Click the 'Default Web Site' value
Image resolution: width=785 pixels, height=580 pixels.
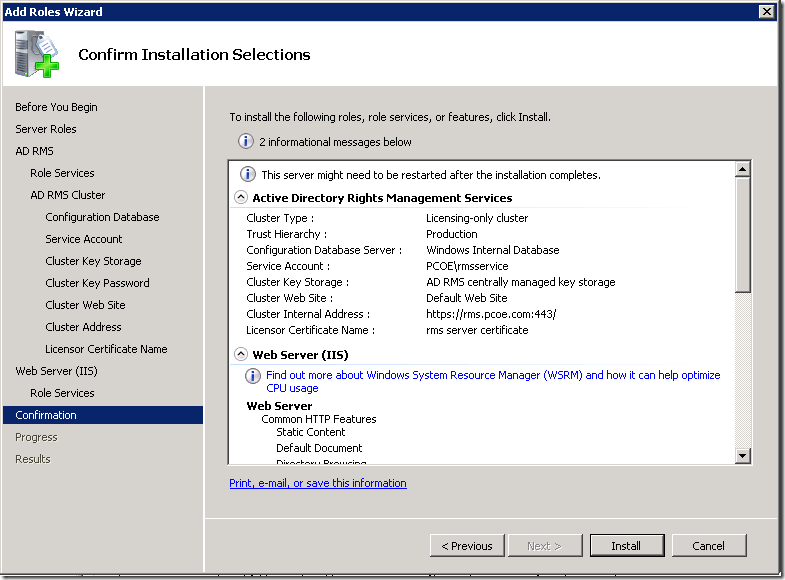pos(467,298)
